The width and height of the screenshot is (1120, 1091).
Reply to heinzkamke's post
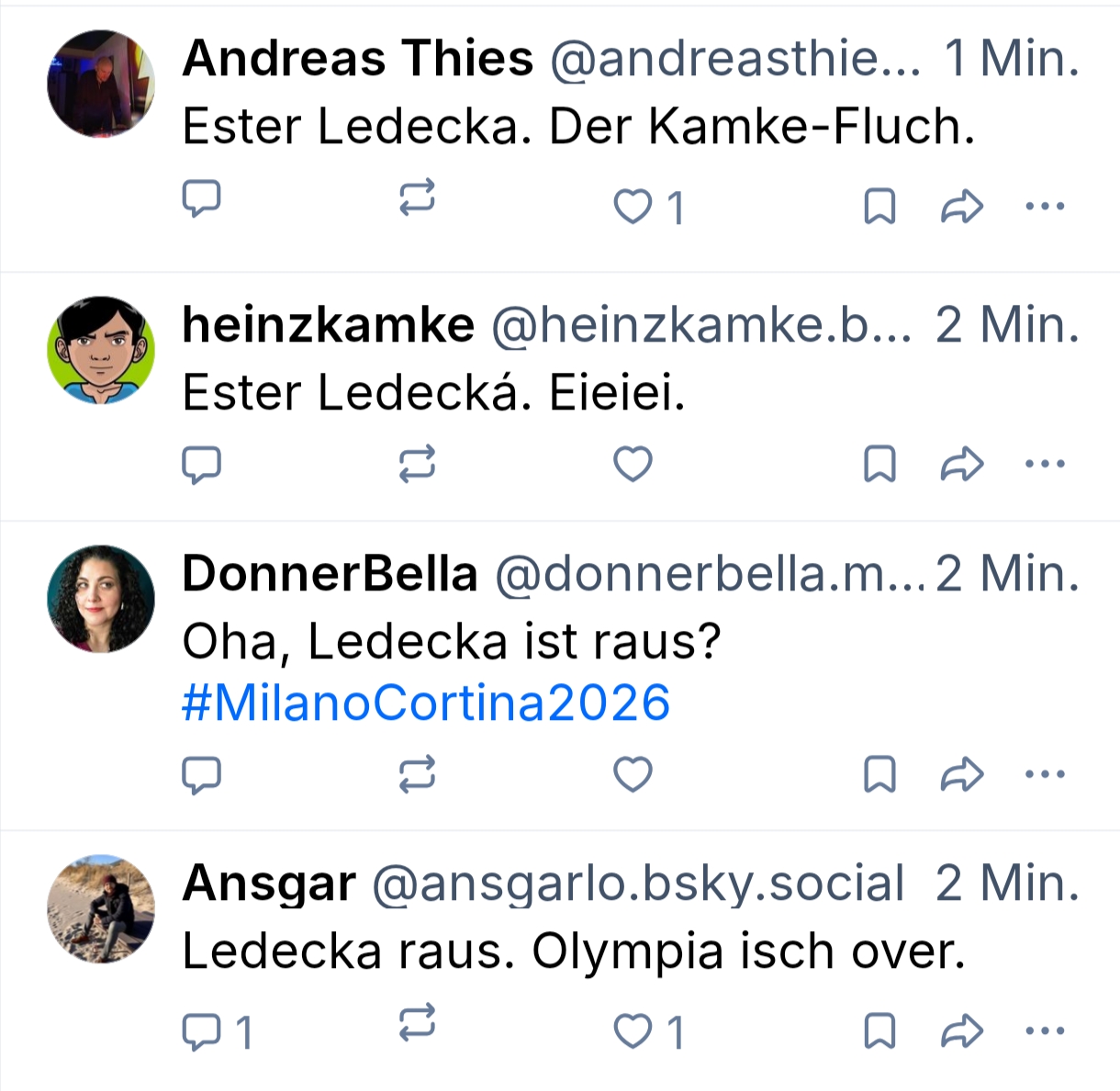202,464
